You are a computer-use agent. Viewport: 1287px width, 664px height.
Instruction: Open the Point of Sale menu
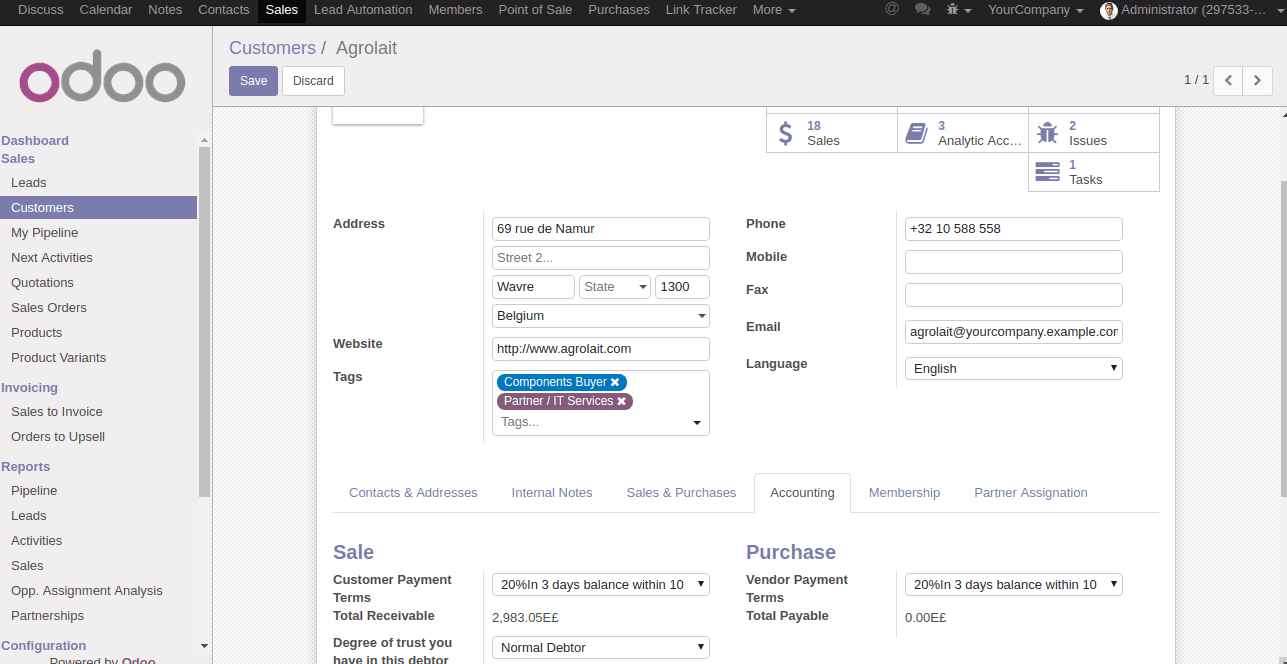pyautogui.click(x=535, y=10)
